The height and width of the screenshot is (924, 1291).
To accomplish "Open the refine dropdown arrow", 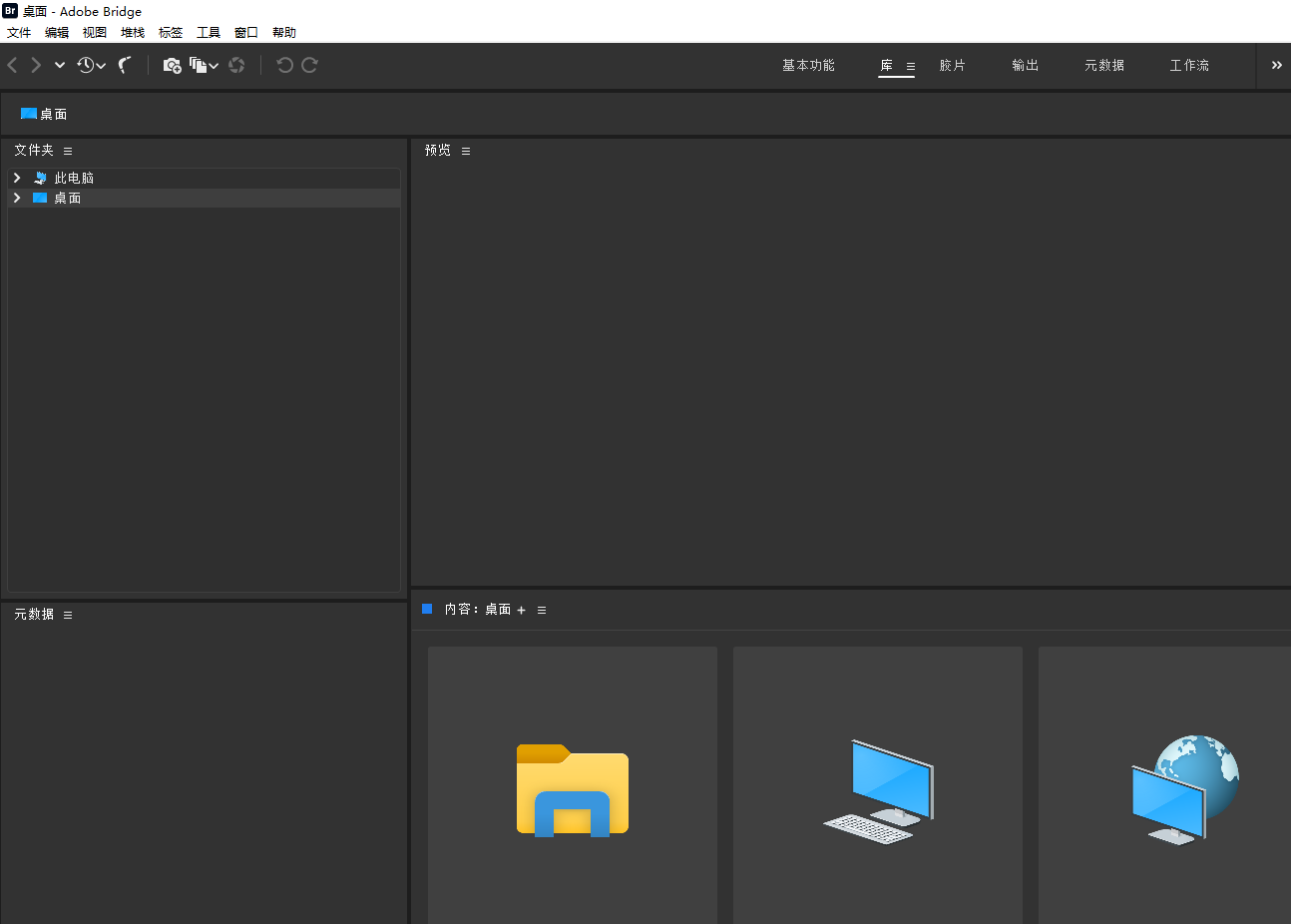I will click(214, 66).
